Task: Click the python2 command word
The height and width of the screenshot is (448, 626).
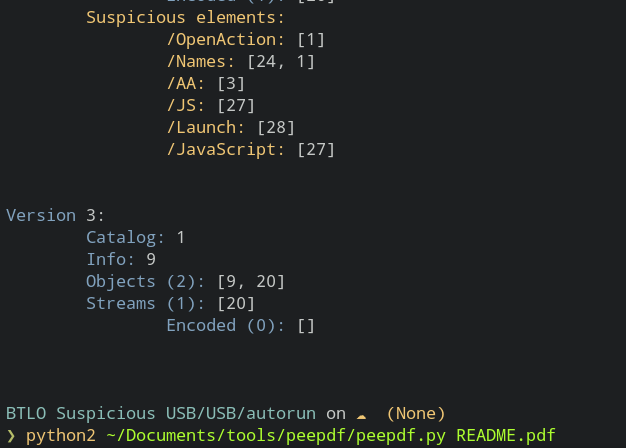Action: 61,436
